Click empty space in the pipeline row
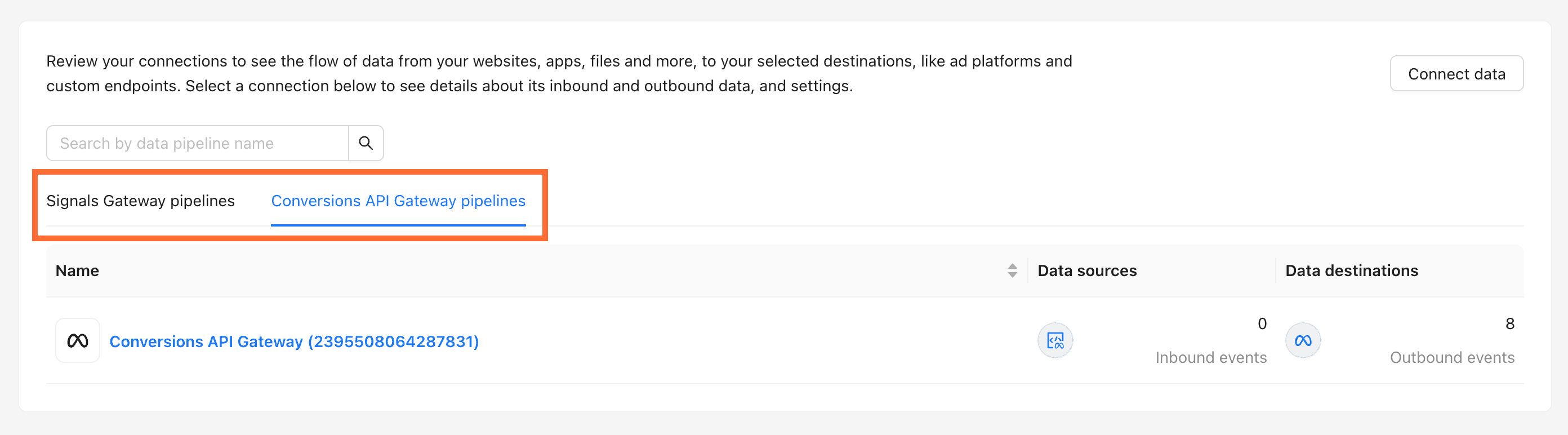 730,341
